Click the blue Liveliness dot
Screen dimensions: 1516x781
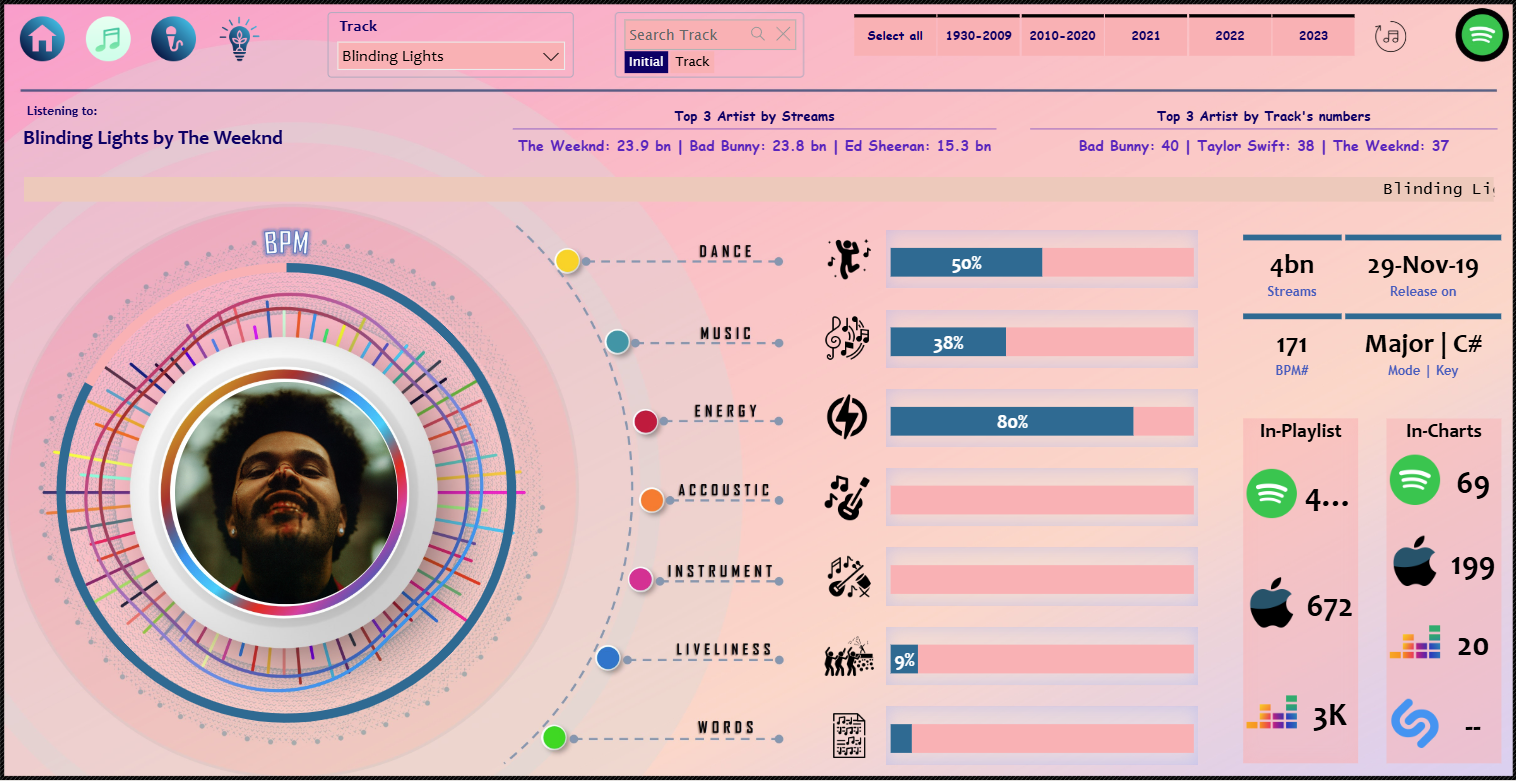click(x=608, y=658)
